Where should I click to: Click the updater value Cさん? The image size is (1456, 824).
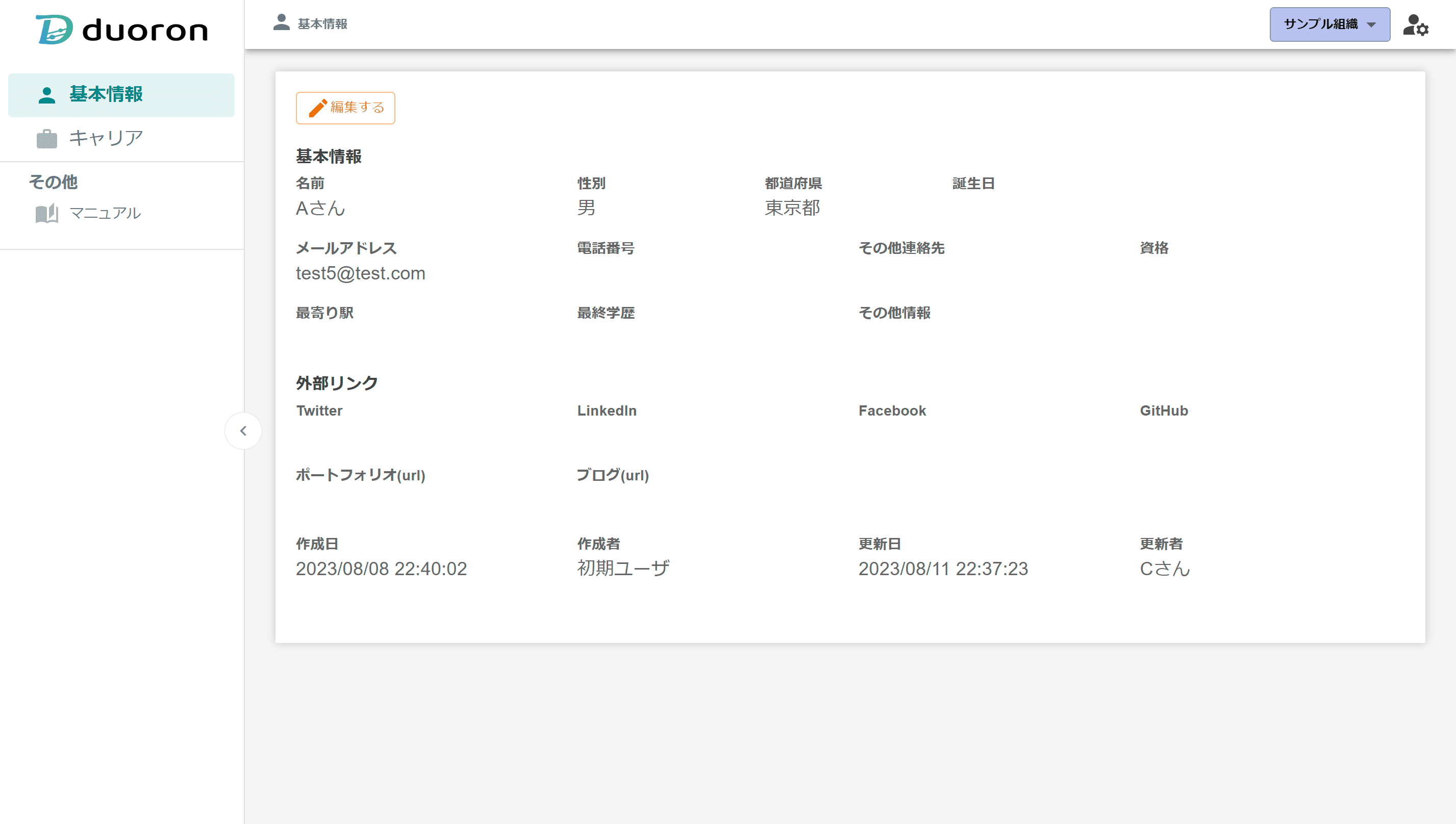[x=1165, y=569]
